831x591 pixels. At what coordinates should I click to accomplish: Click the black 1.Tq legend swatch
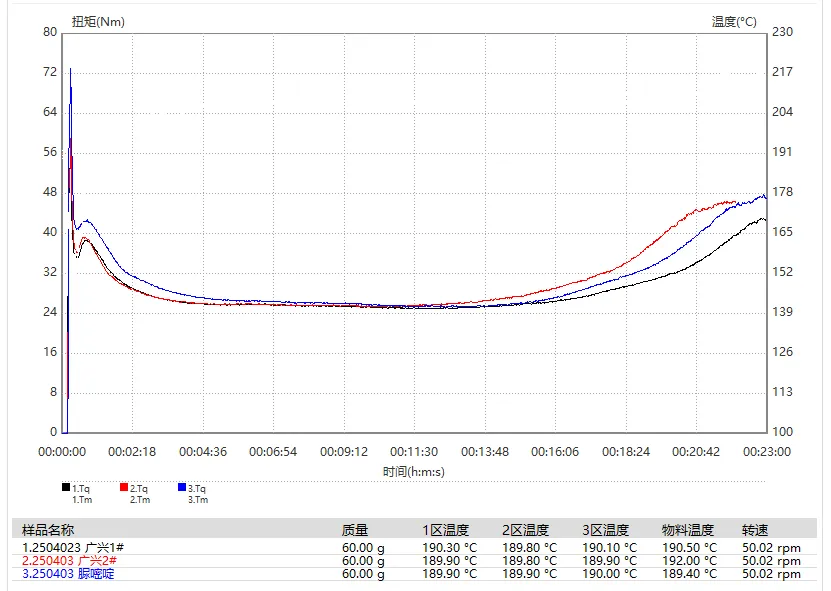pos(65,488)
